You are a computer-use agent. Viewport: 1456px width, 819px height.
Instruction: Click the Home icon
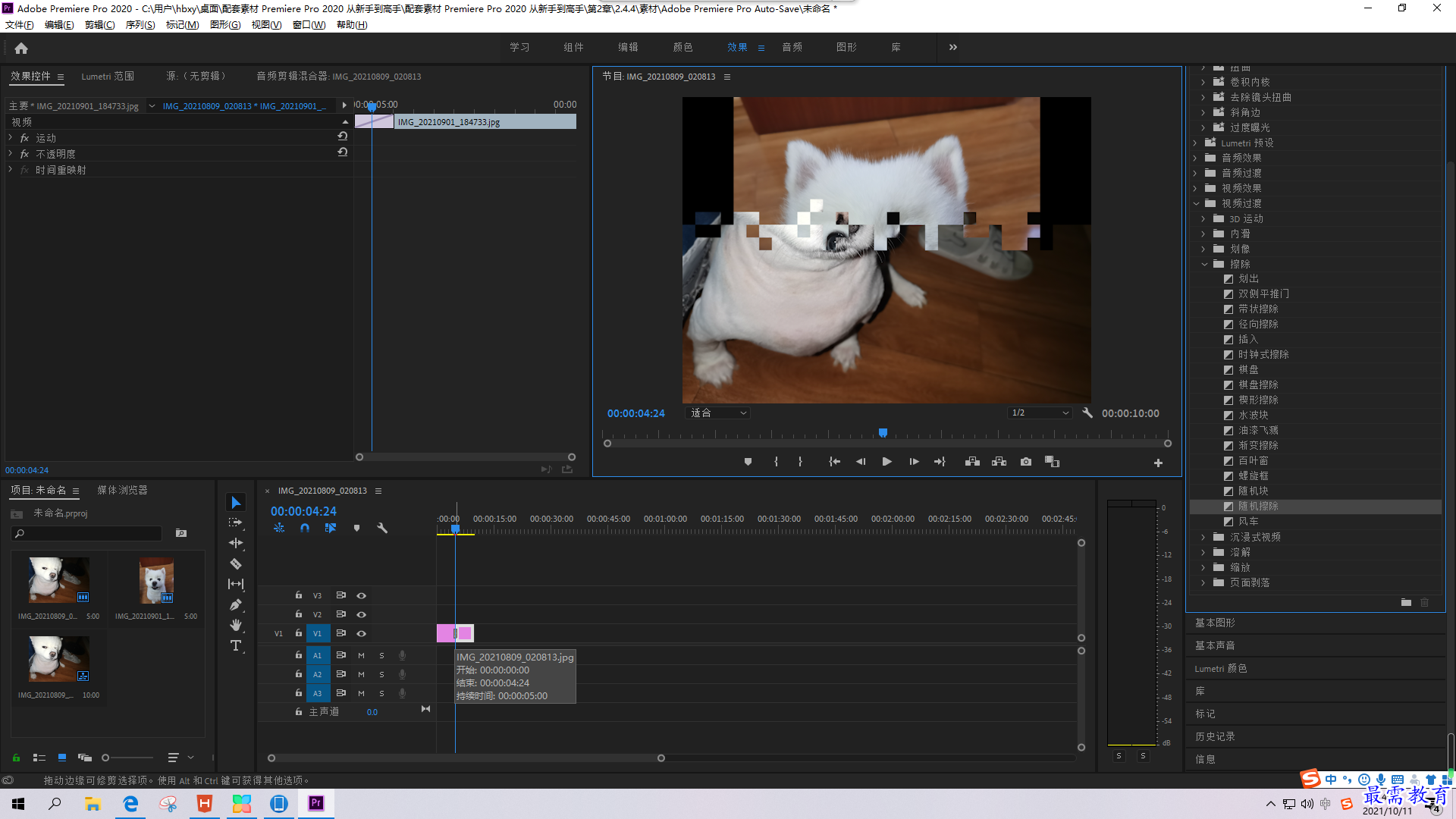point(21,48)
